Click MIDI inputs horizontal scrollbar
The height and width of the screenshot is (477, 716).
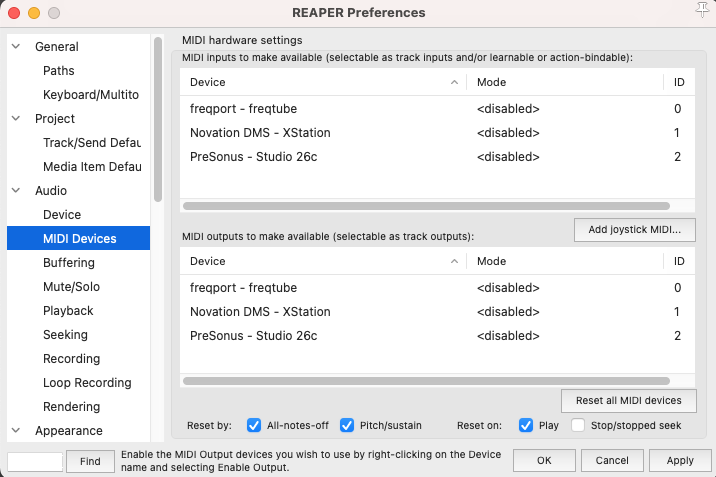point(426,206)
